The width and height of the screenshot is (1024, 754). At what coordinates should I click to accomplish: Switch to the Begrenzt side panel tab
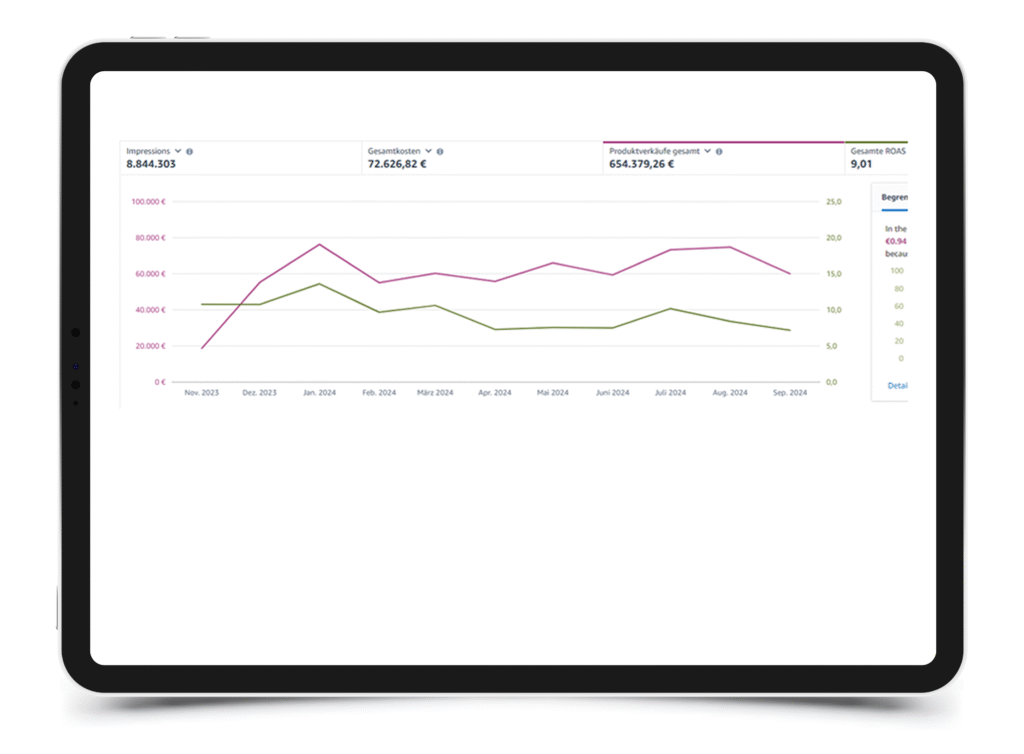click(893, 198)
